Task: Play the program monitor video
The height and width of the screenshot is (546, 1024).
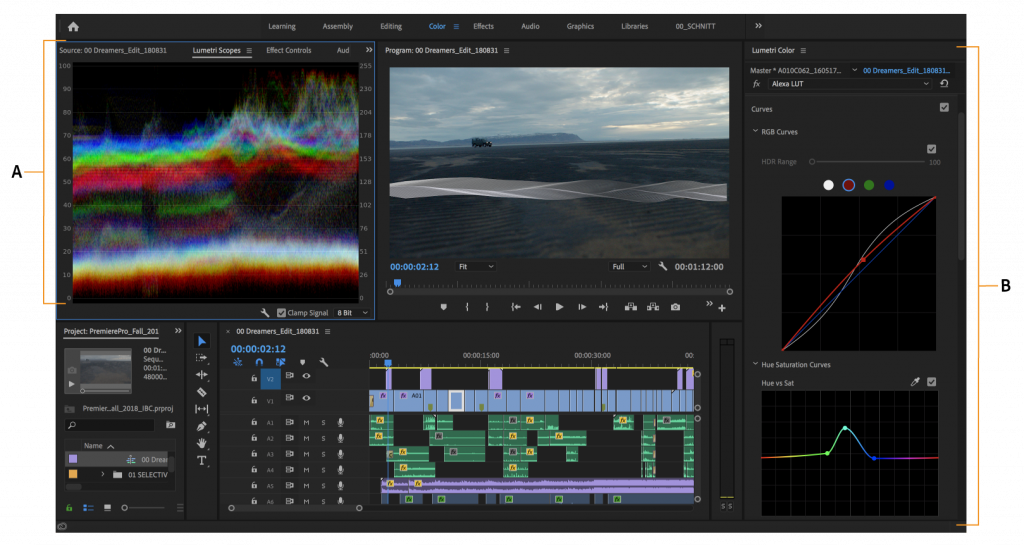Action: click(559, 307)
